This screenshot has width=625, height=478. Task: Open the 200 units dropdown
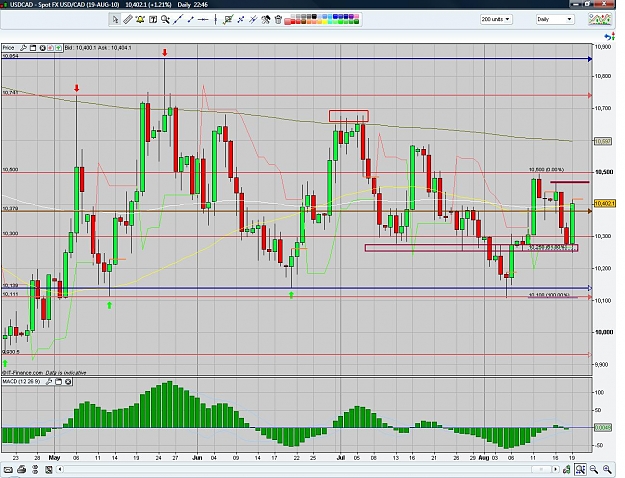[496, 19]
